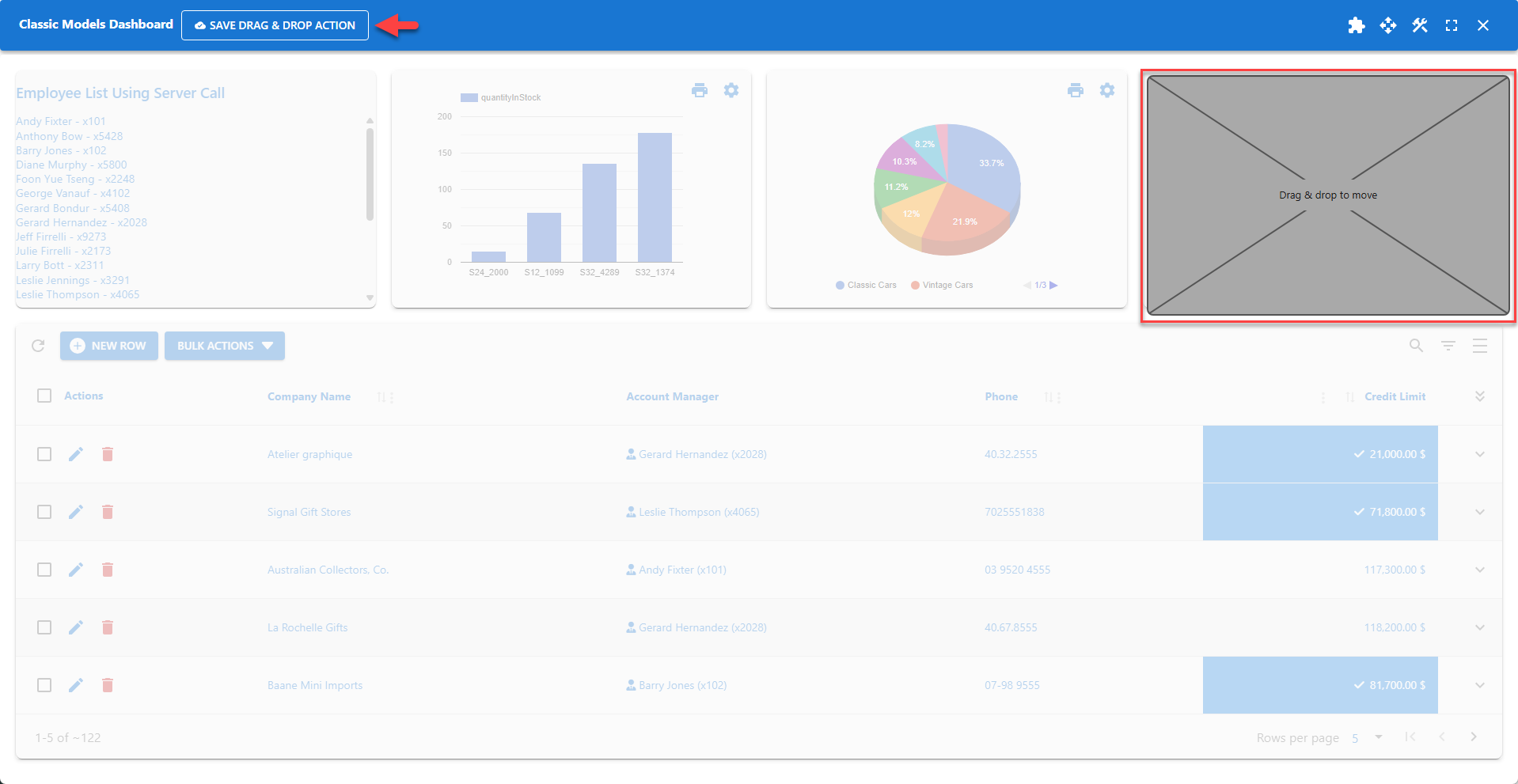The height and width of the screenshot is (784, 1518).
Task: Click the puzzle-piece plugin icon in header
Action: coord(1356,25)
